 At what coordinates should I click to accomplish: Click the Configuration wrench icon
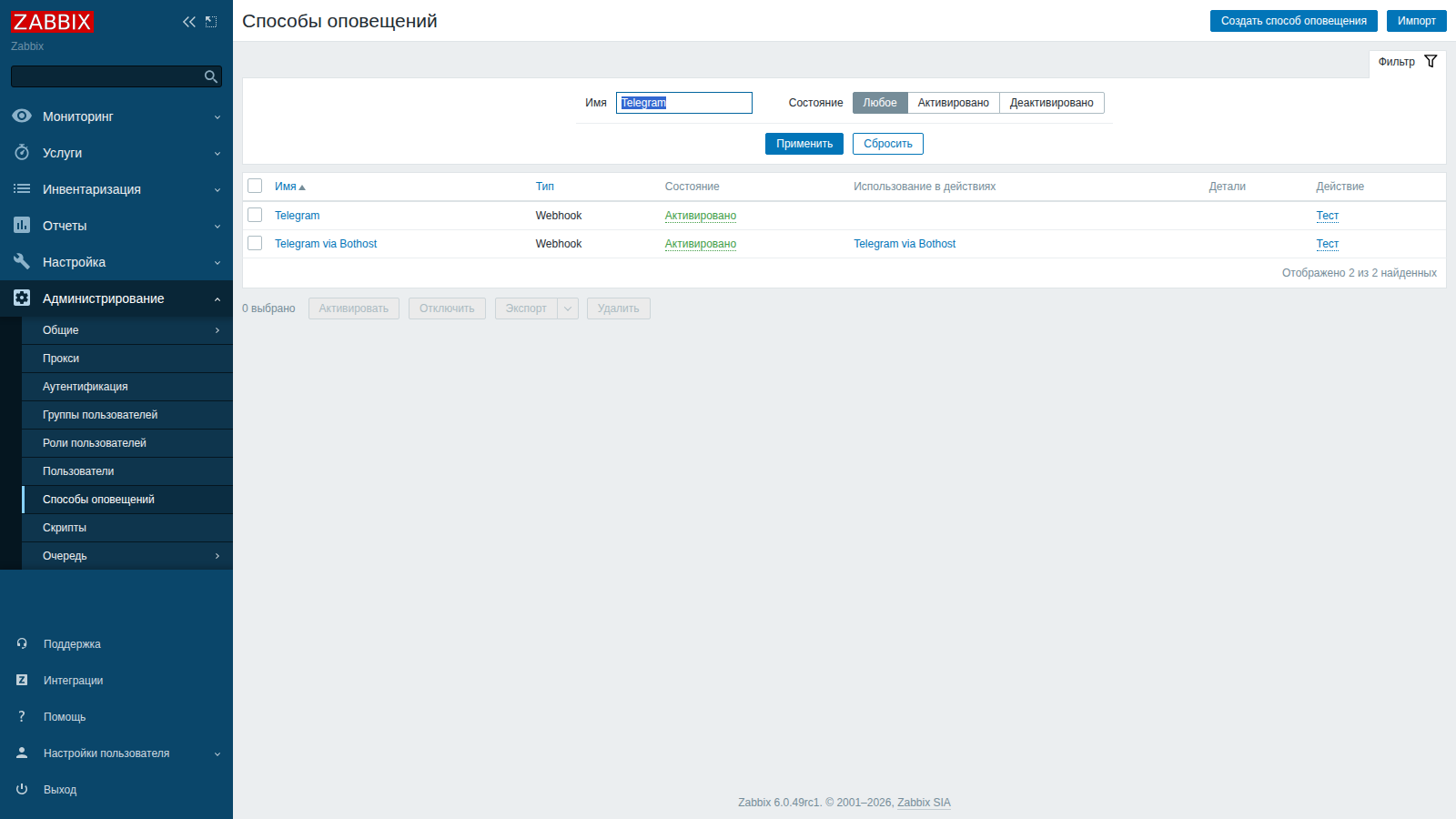tap(22, 261)
